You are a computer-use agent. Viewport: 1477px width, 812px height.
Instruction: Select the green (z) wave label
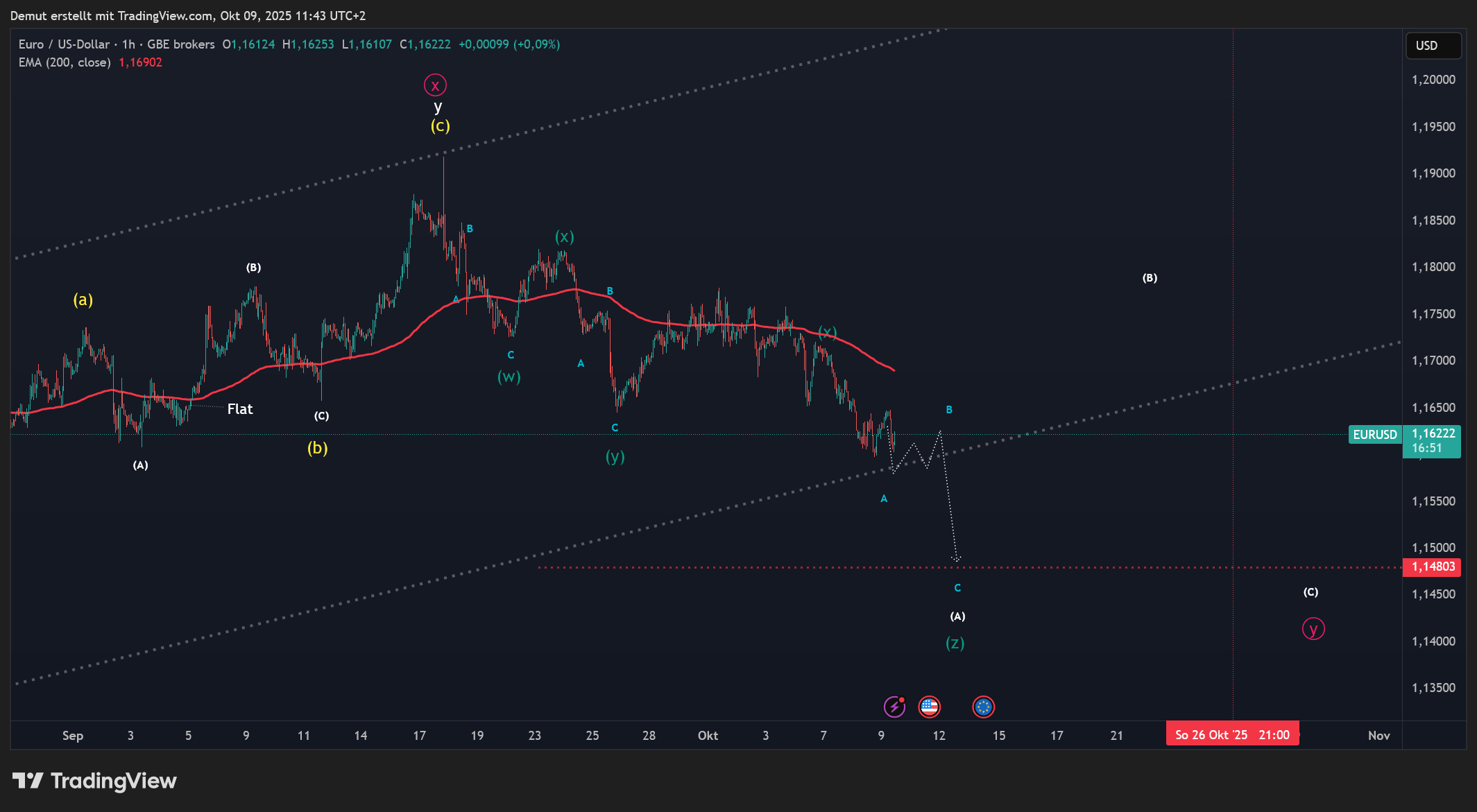point(955,643)
